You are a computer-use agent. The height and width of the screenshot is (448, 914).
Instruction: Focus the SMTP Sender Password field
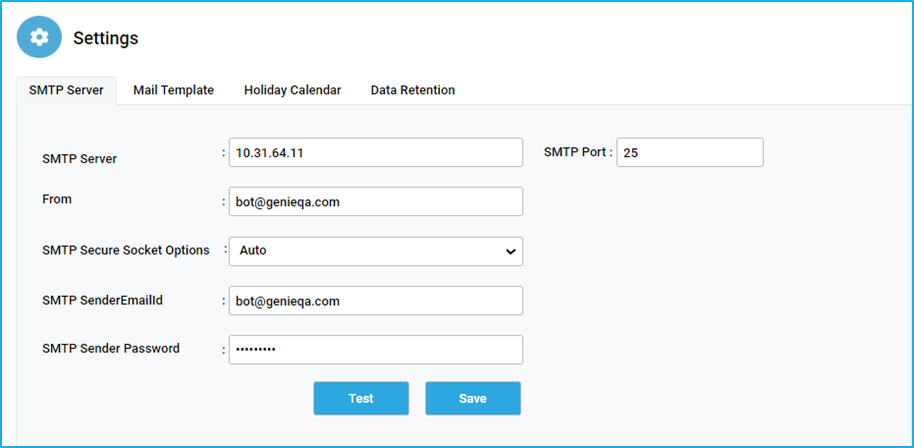[x=375, y=350]
